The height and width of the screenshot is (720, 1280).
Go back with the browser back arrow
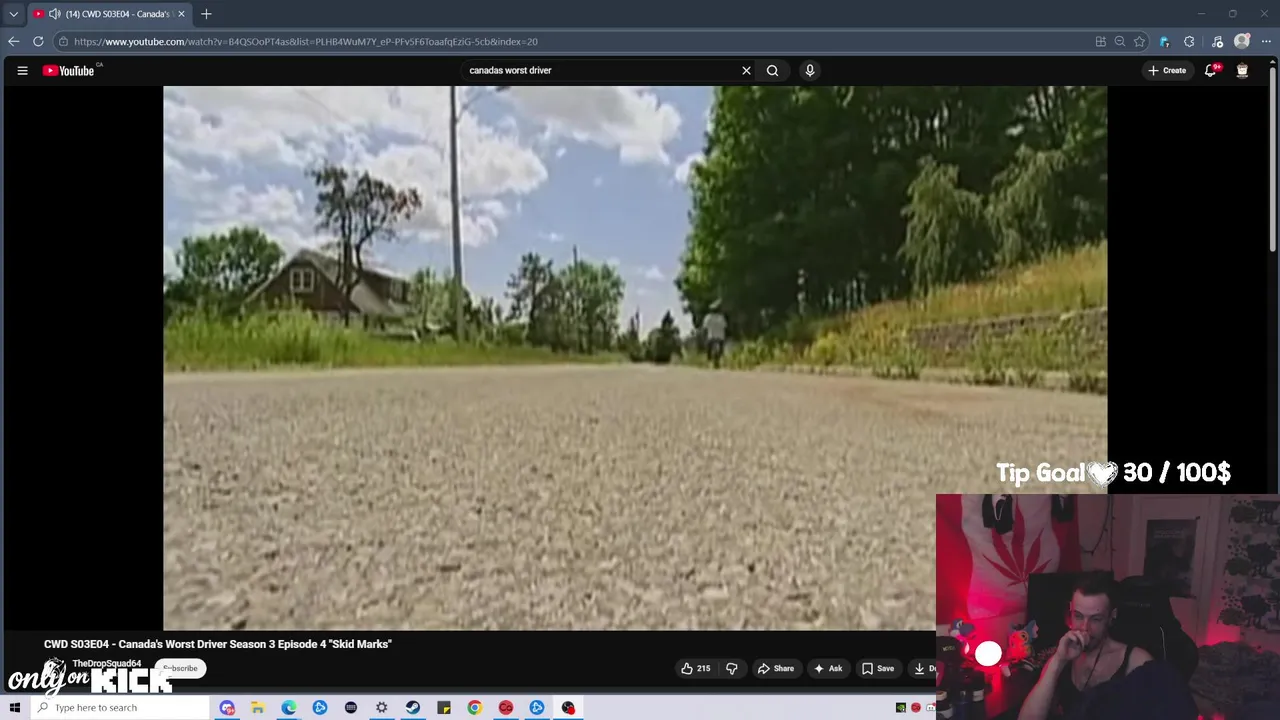[x=13, y=41]
